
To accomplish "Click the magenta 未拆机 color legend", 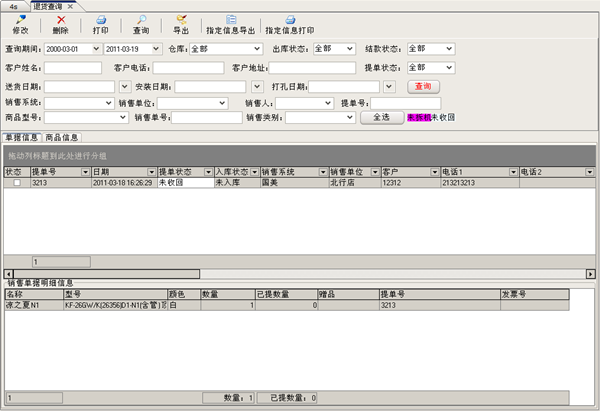I will [x=418, y=117].
